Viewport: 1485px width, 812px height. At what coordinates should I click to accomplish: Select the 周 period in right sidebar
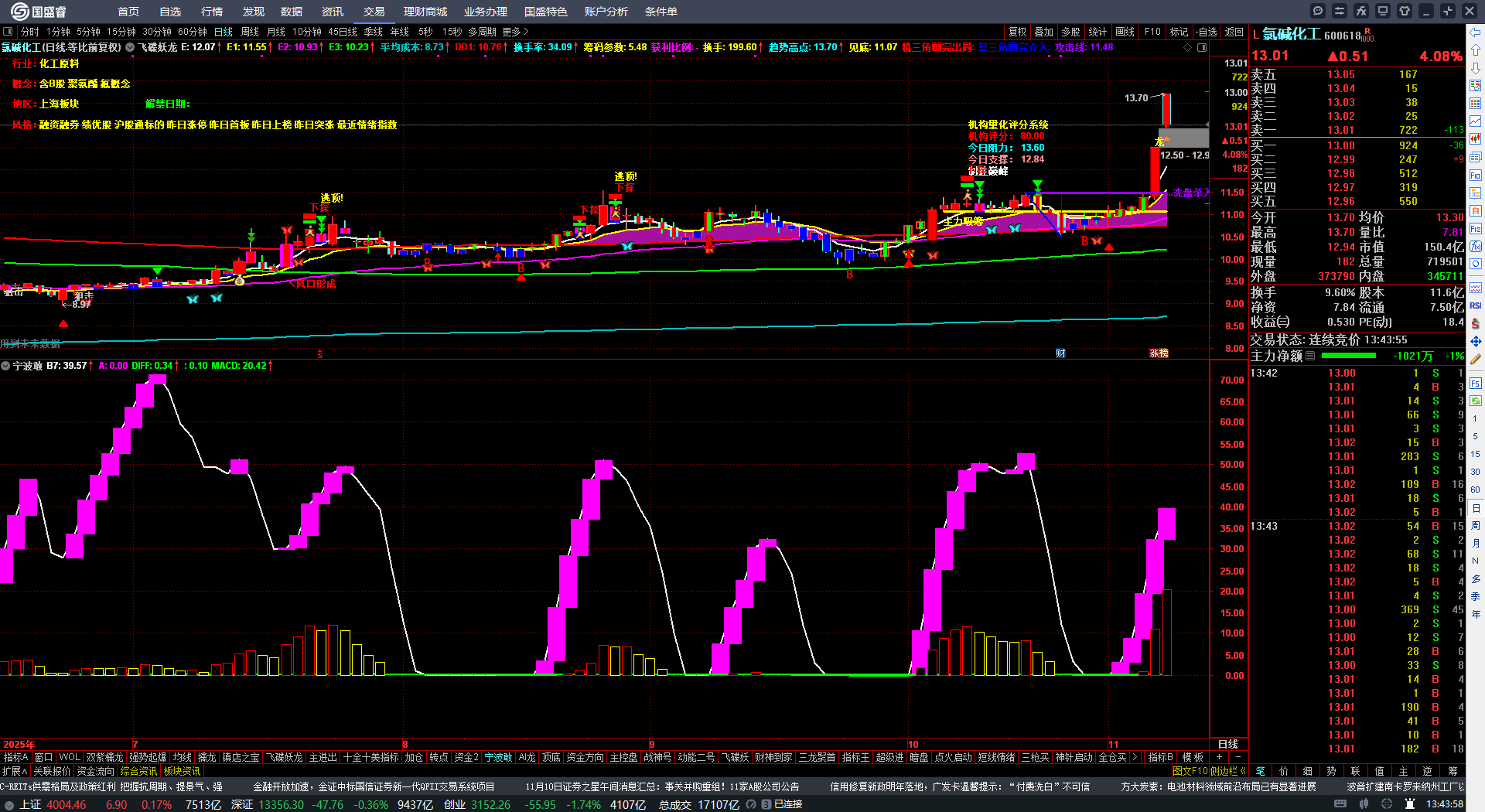(1476, 526)
